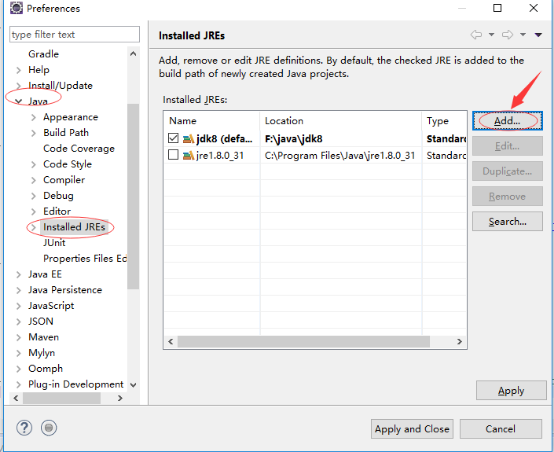Click the tree vertical scrollbar thumb
This screenshot has width=554, height=452.
pyautogui.click(x=133, y=196)
